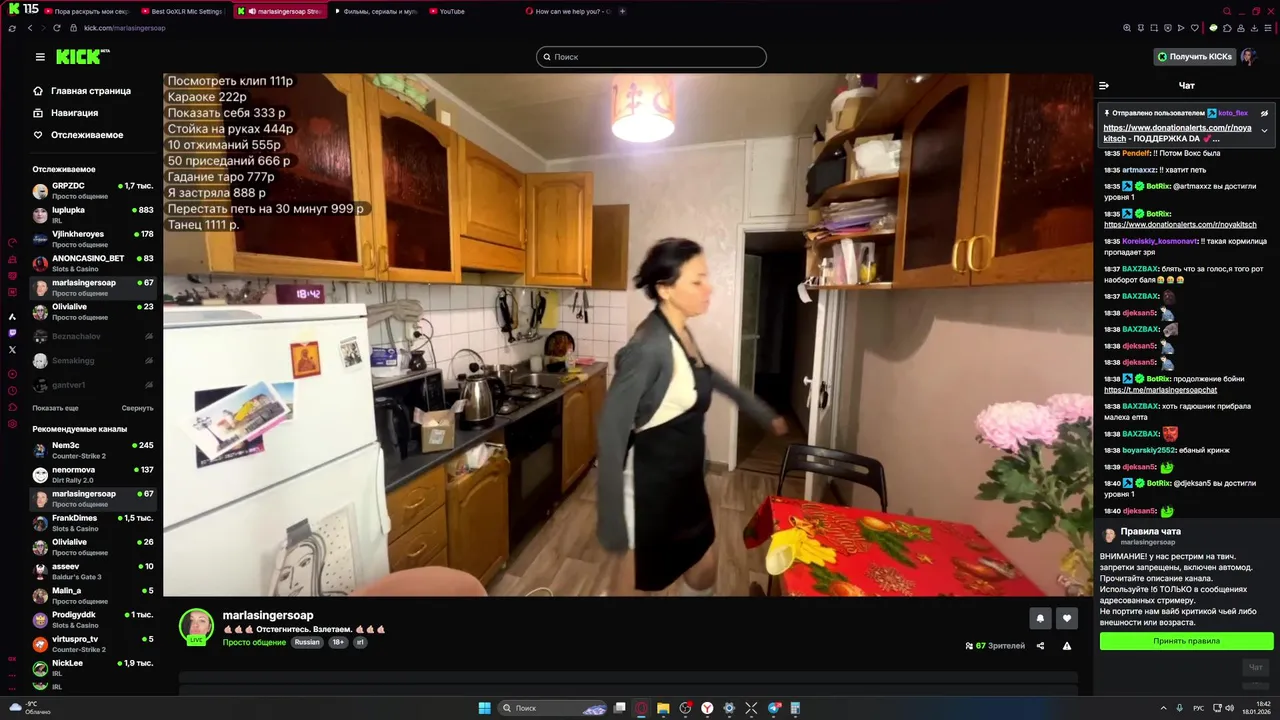Viewport: 1280px width, 720px height.
Task: Open Windows Start menu
Action: 484,708
